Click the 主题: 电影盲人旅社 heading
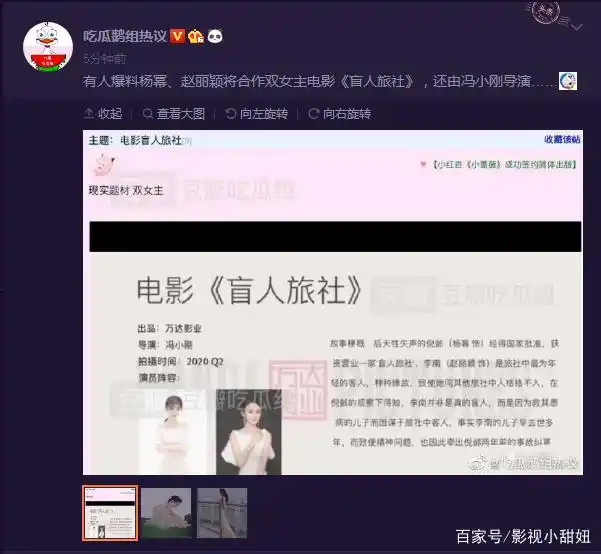Image resolution: width=601 pixels, height=554 pixels. 135,140
